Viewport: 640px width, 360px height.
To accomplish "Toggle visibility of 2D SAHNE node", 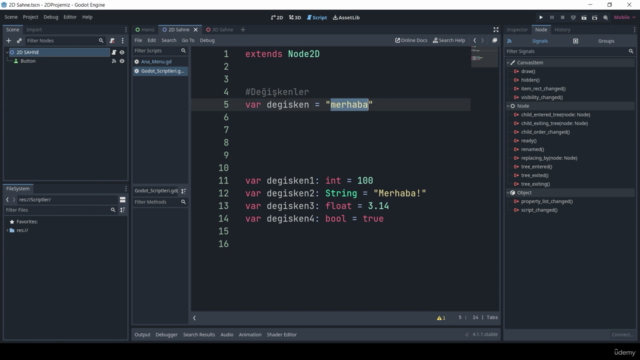I will click(122, 52).
